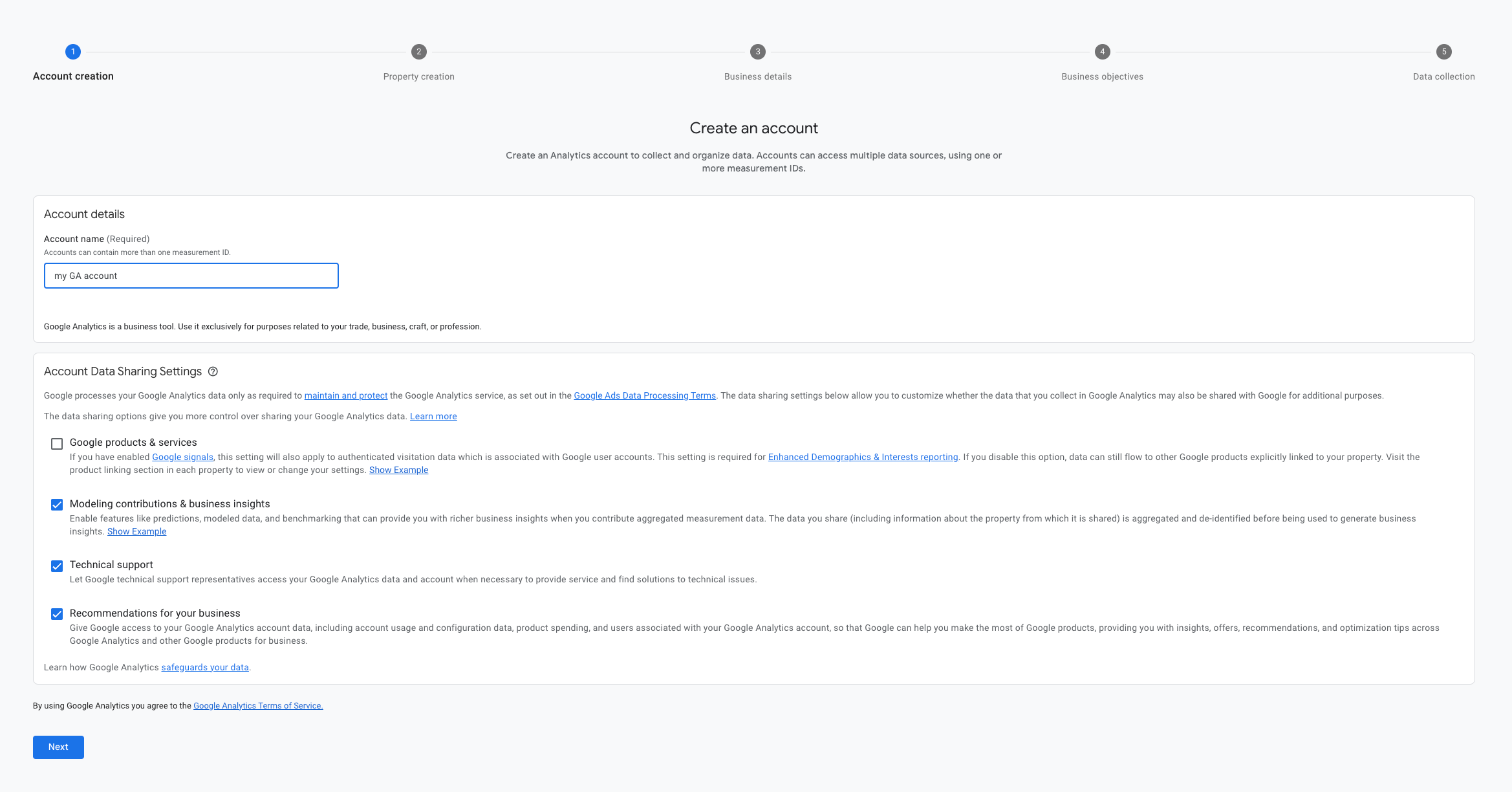Select the step 4 Business objectives circle

click(1102, 52)
